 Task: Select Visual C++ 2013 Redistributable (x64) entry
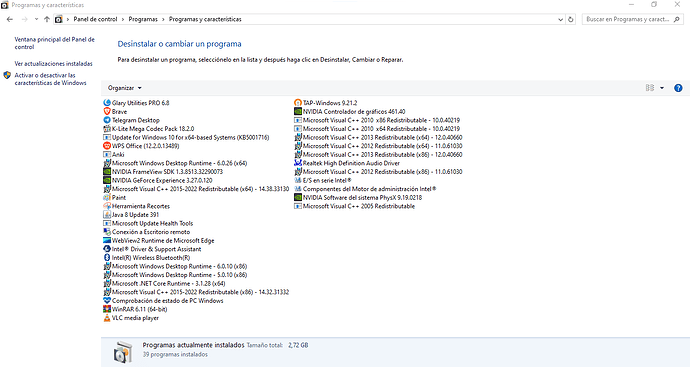coord(378,137)
